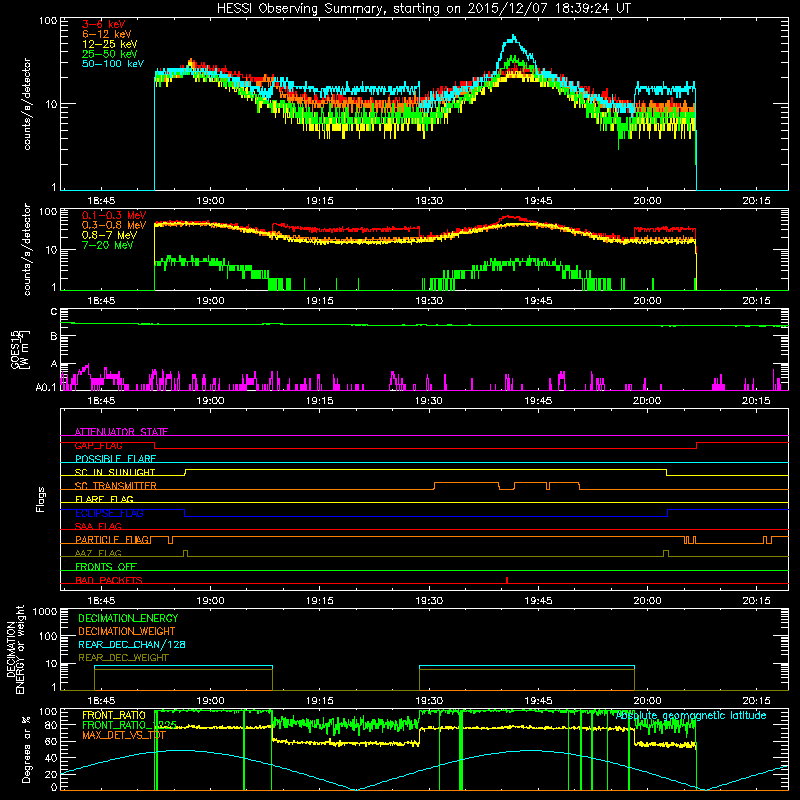Click the REAR_DEC_WEIGHT legend label
800x800 pixels.
pos(123,658)
